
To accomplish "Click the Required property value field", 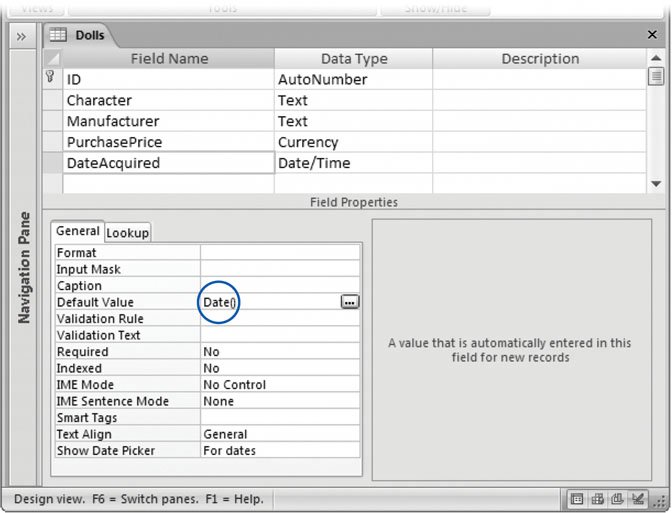I will [x=280, y=352].
